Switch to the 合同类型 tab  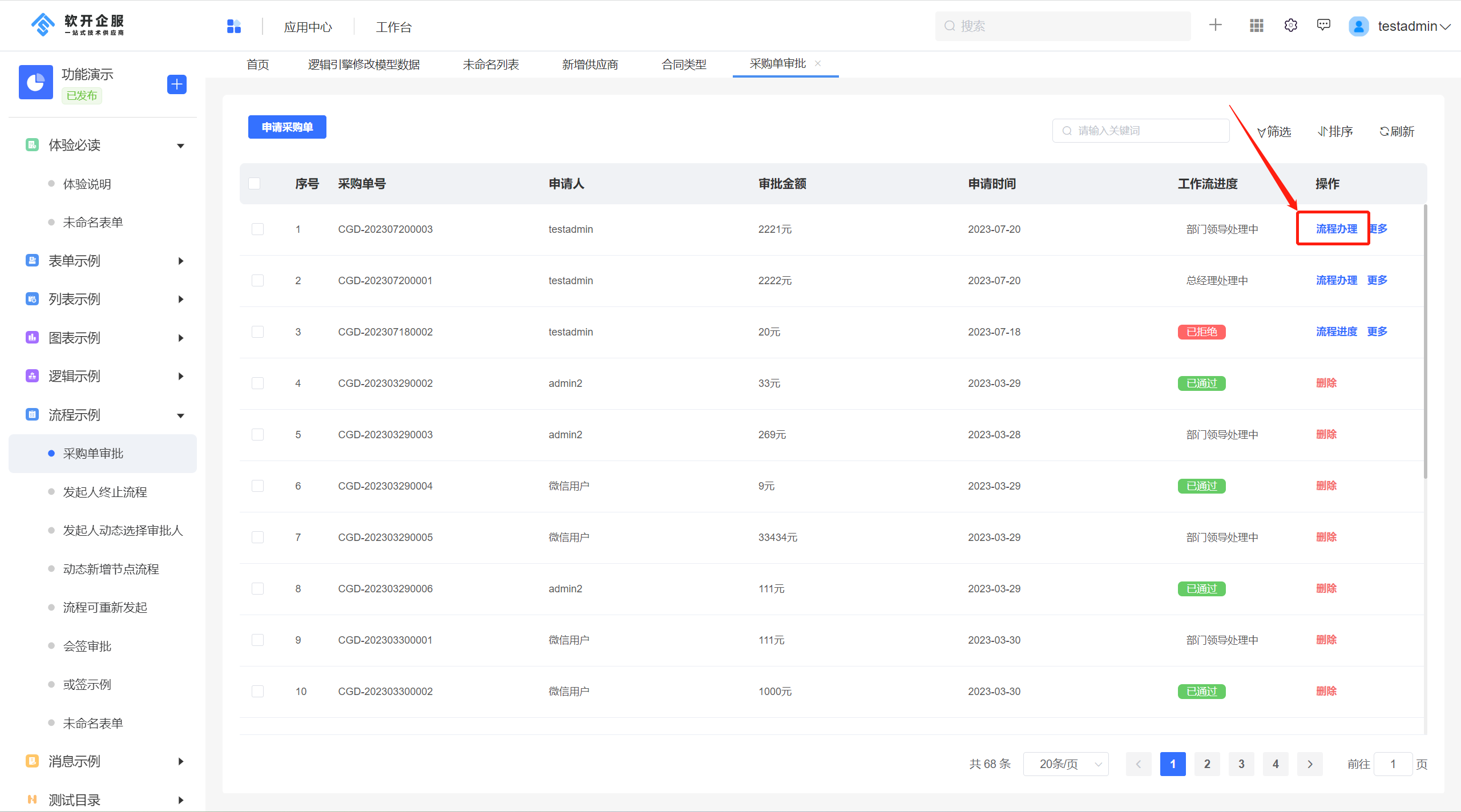click(684, 64)
